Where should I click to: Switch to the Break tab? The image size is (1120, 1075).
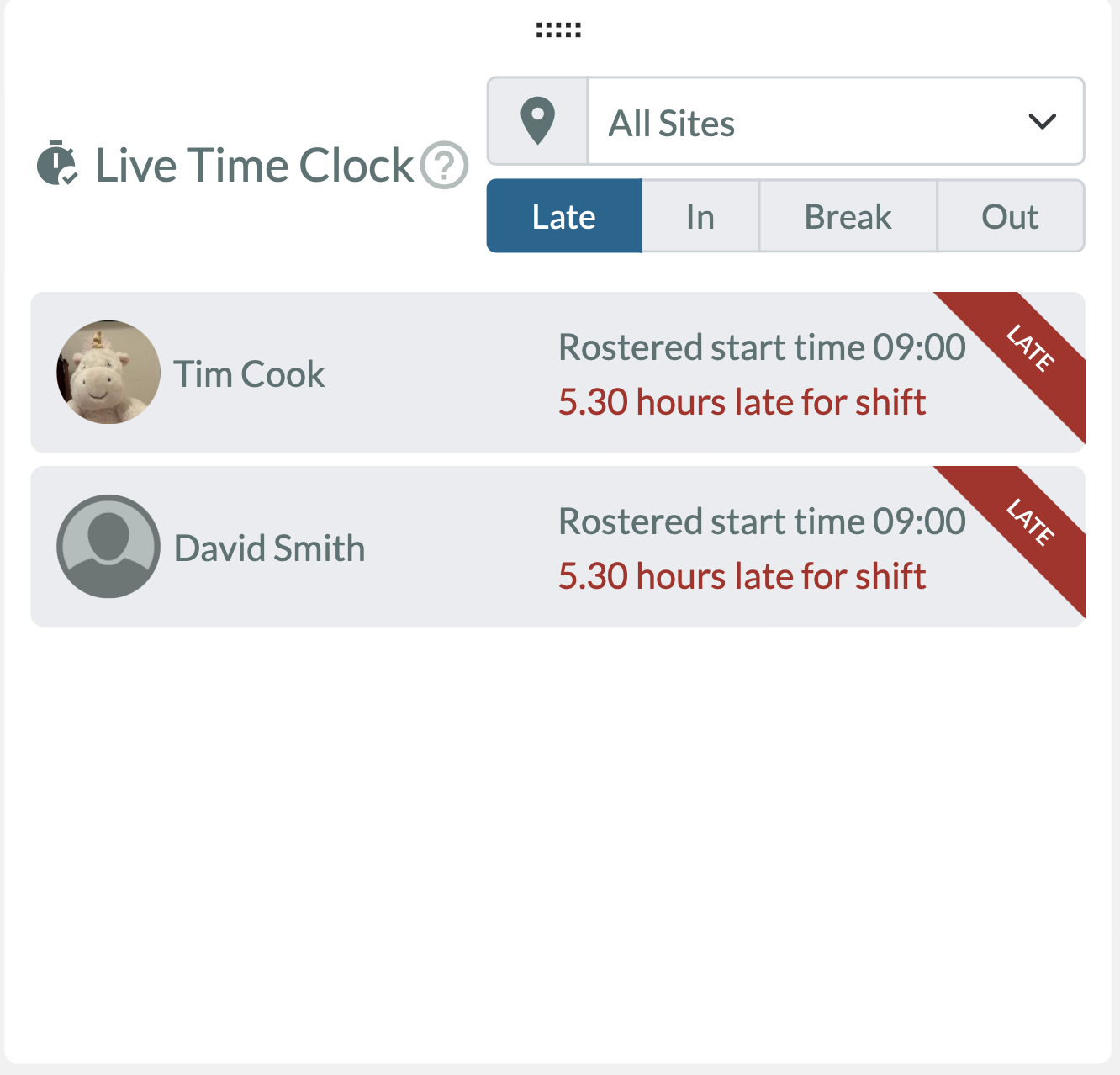848,216
